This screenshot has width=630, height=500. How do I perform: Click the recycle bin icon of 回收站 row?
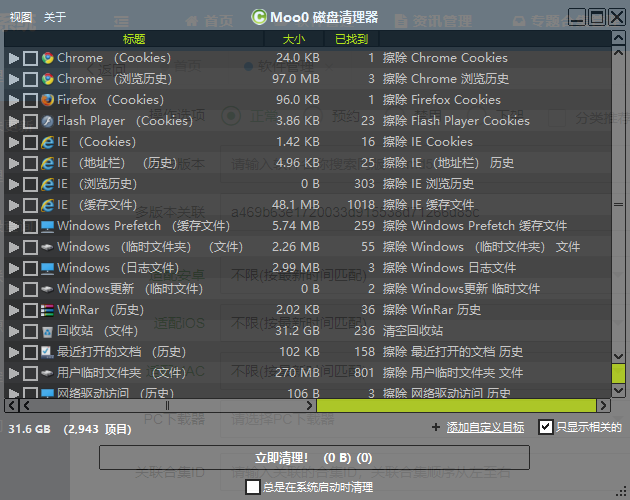pos(47,332)
